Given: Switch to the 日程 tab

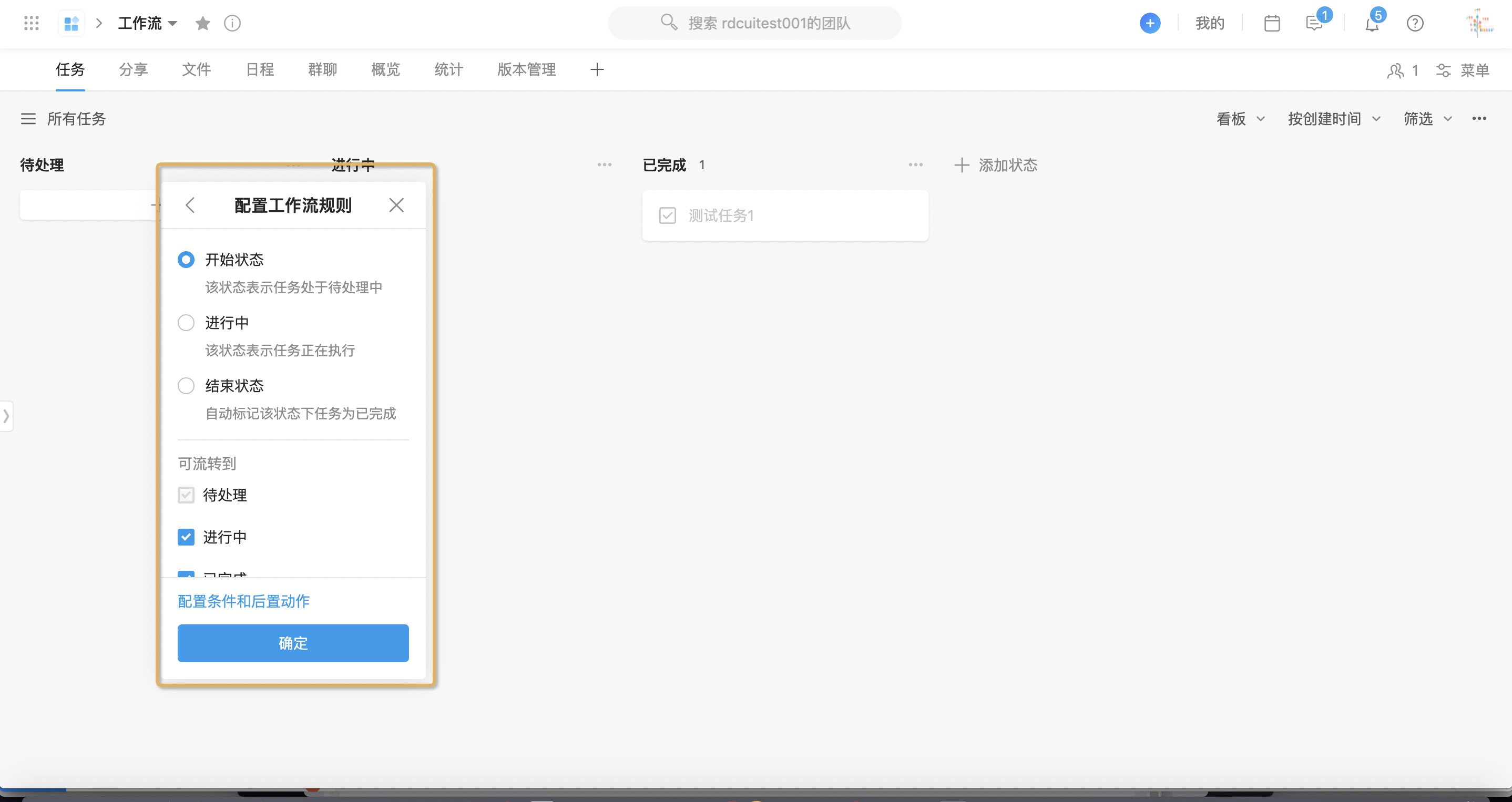Looking at the screenshot, I should click(259, 69).
